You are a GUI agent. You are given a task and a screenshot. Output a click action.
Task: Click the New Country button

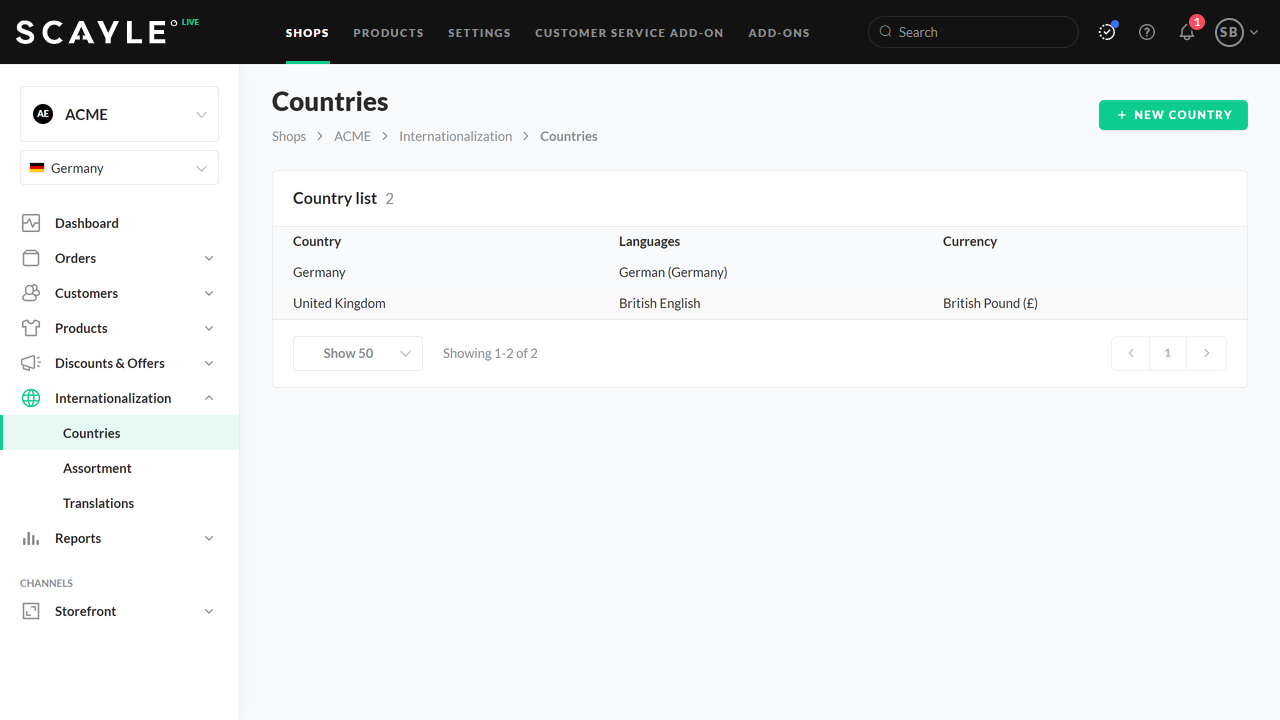(x=1173, y=115)
